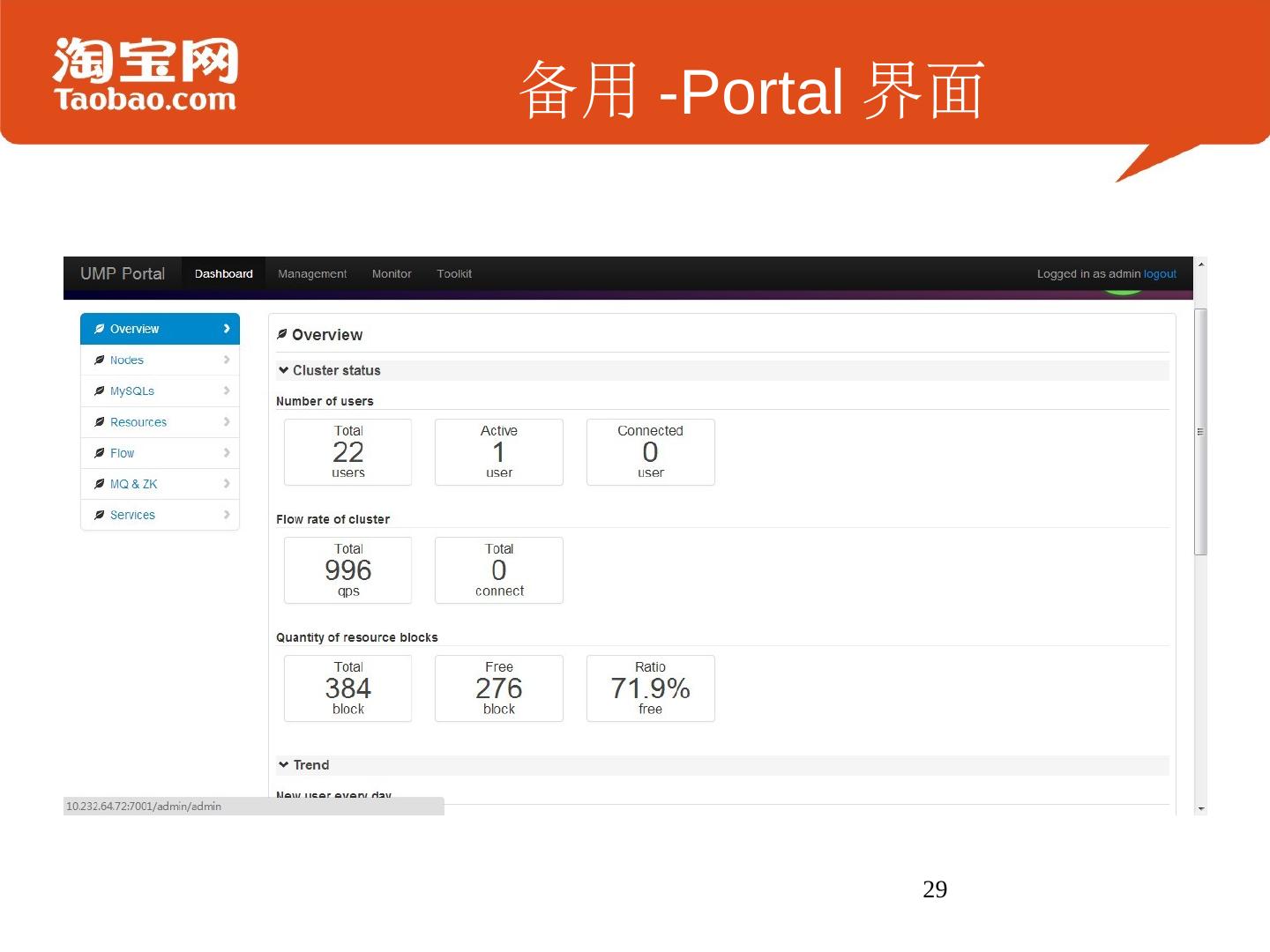Click the leaf icon beside Services
The width and height of the screenshot is (1270, 952).
100,515
